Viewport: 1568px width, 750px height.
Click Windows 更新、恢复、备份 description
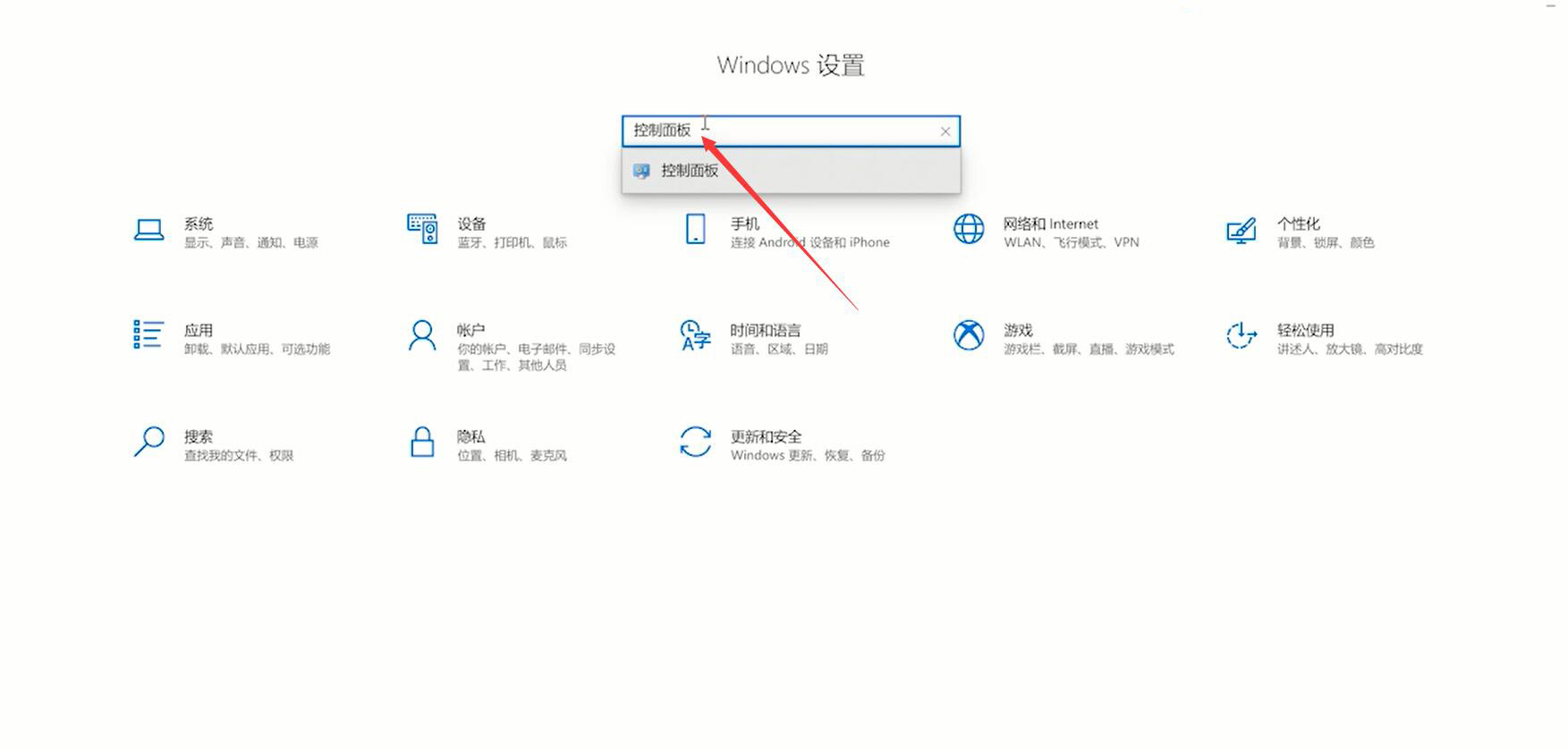coord(808,455)
